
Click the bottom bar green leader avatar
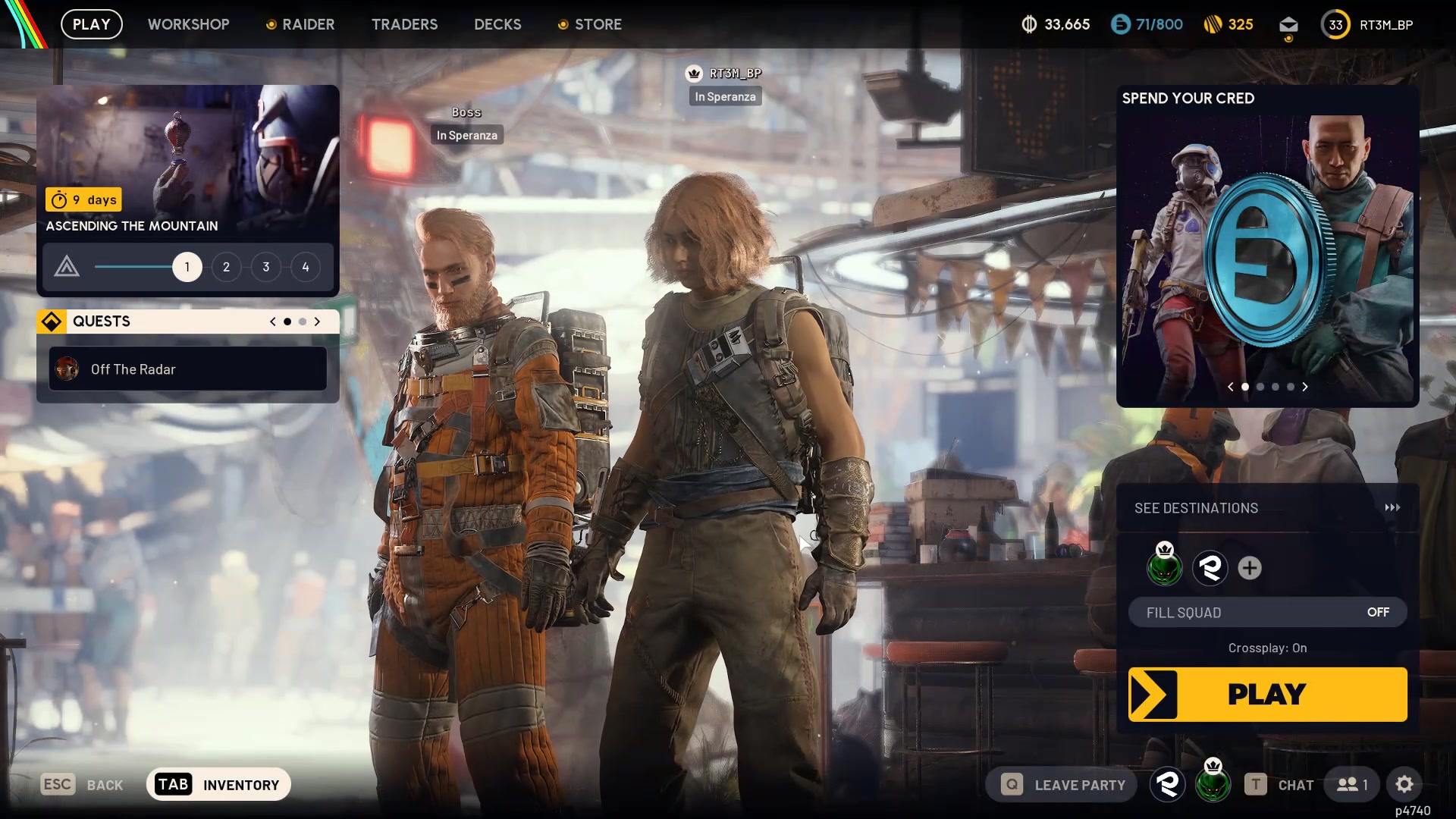[1213, 784]
